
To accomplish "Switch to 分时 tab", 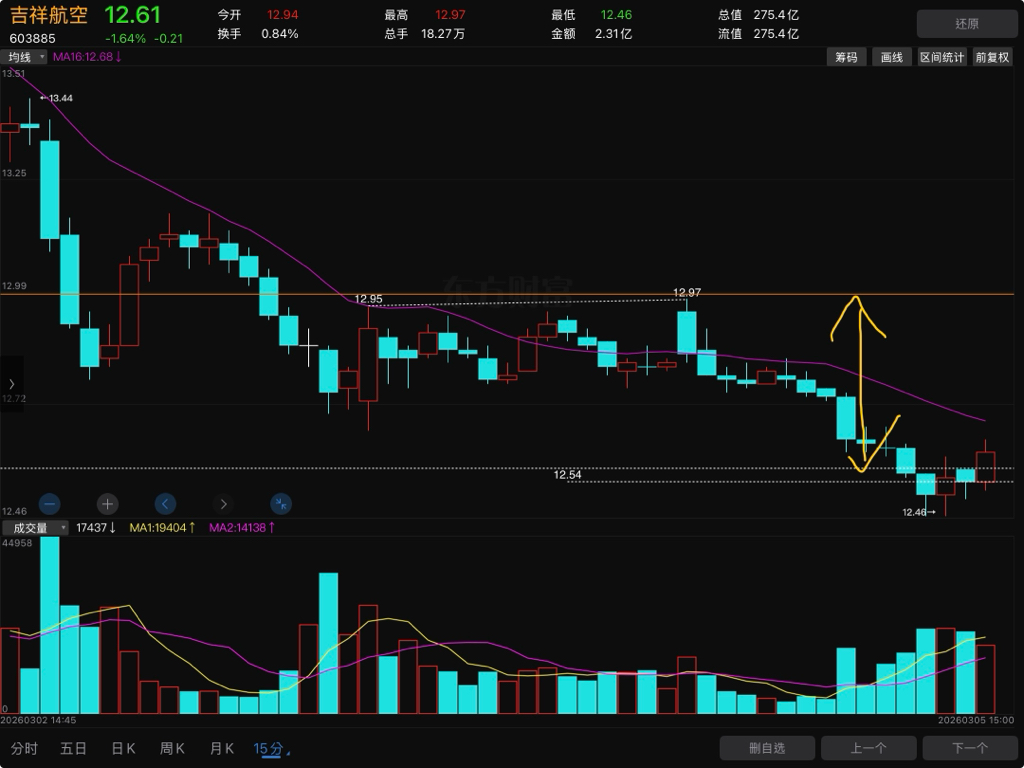I will tap(24, 748).
